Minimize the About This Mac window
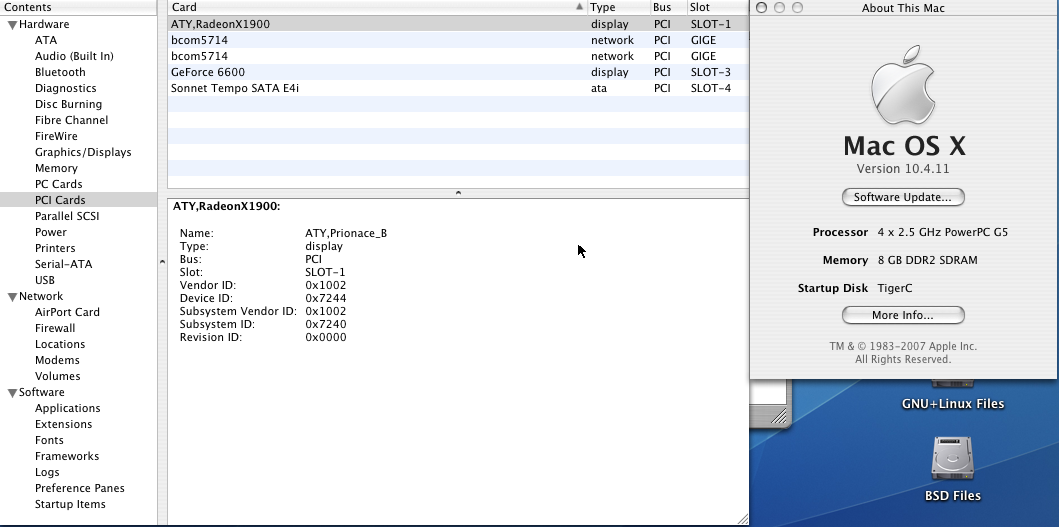The height and width of the screenshot is (527, 1059). click(779, 7)
